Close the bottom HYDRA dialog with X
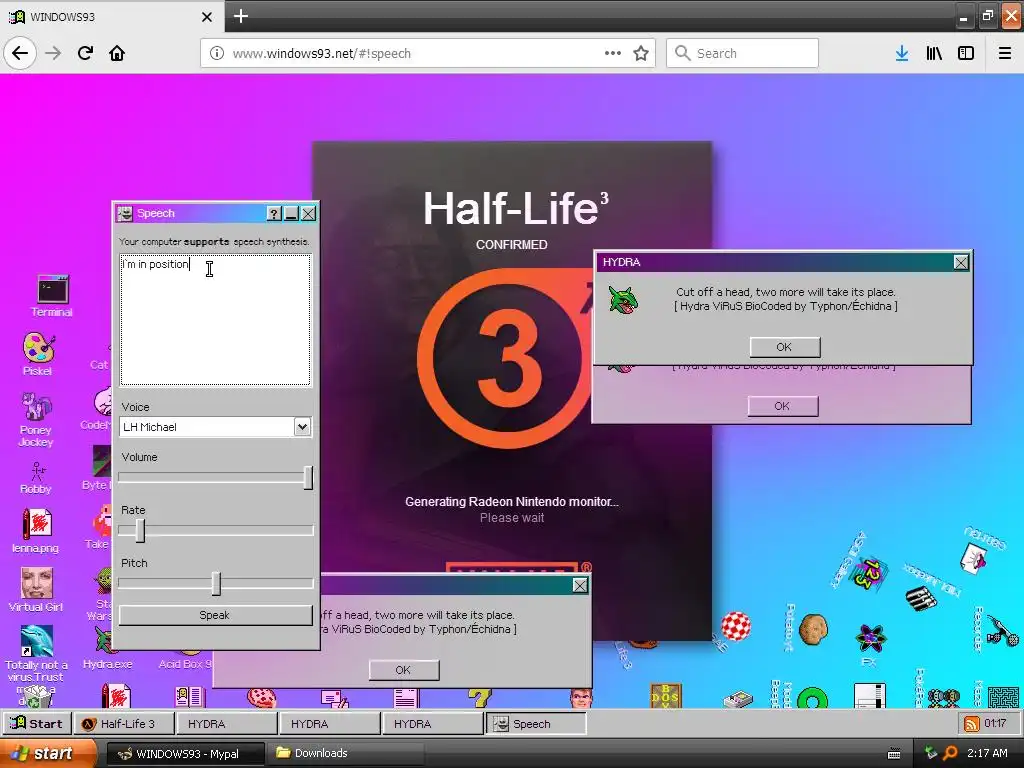This screenshot has width=1024, height=768. tap(580, 586)
